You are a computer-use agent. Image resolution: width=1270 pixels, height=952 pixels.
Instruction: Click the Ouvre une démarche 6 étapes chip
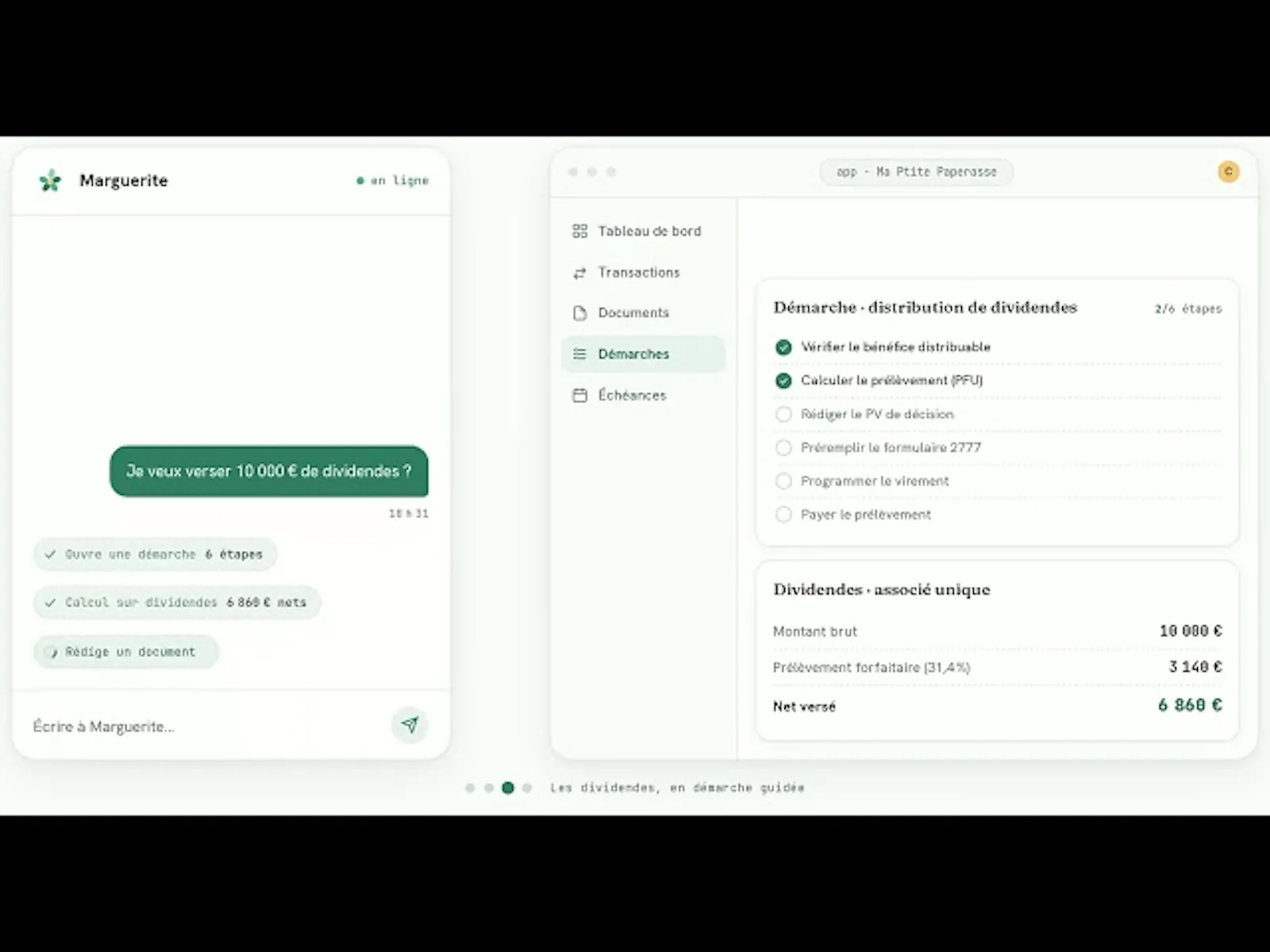coord(155,555)
